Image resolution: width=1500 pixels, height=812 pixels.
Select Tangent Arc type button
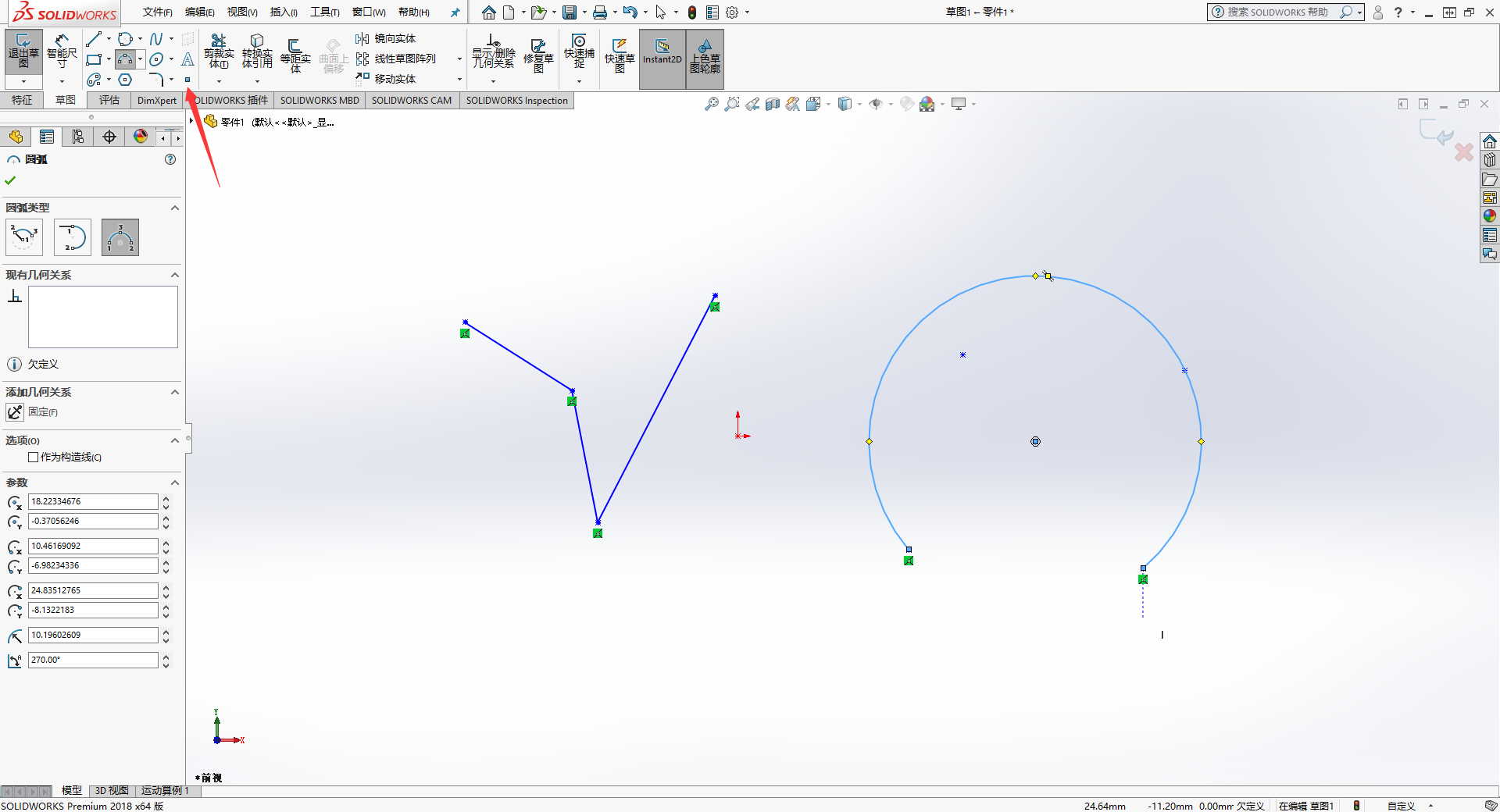[73, 237]
